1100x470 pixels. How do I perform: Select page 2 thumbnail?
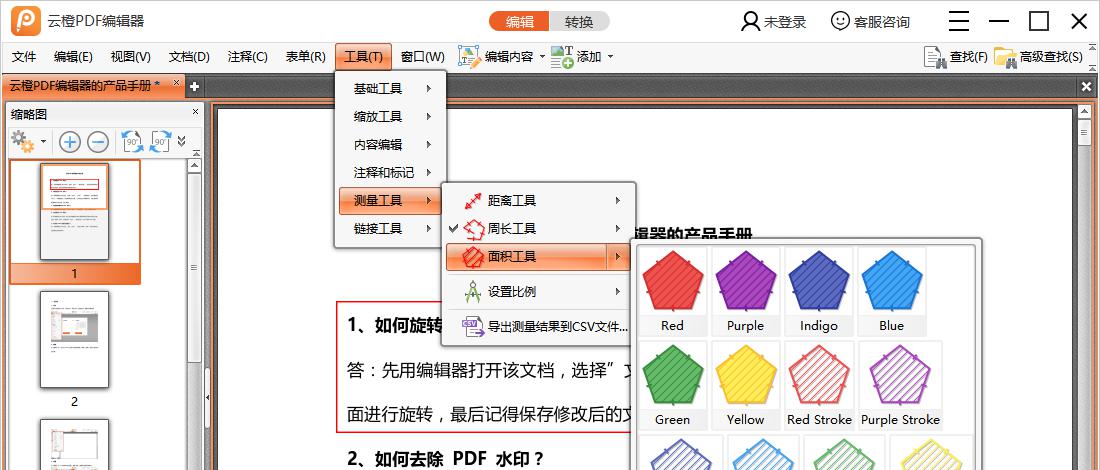tap(74, 340)
